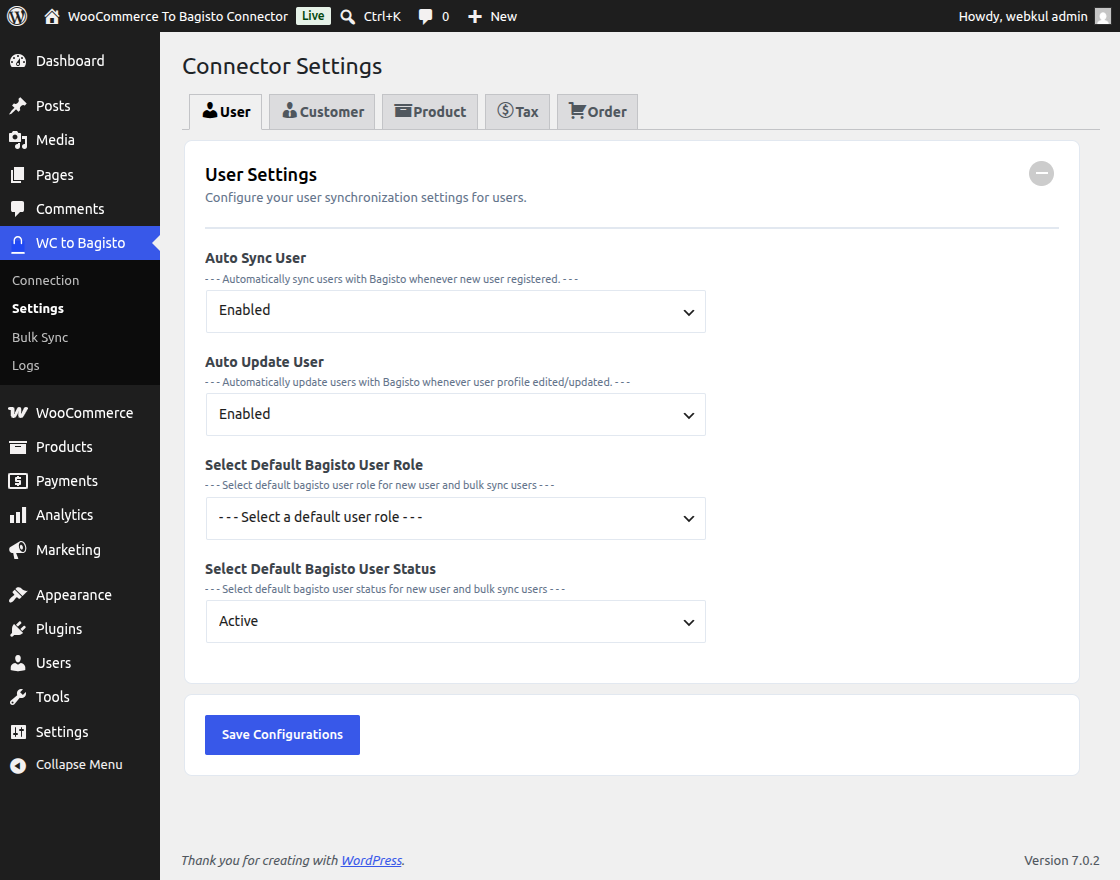Open the default Bagisto user role dropdown
Image resolution: width=1120 pixels, height=880 pixels.
coord(456,519)
